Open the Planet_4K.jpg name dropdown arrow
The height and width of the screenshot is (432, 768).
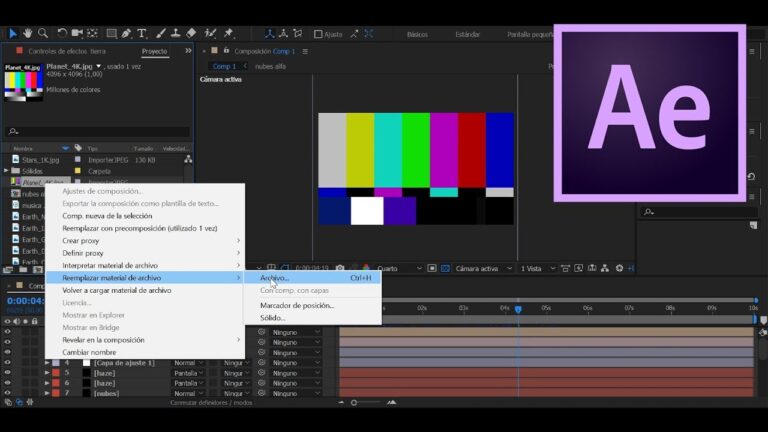tap(98, 66)
